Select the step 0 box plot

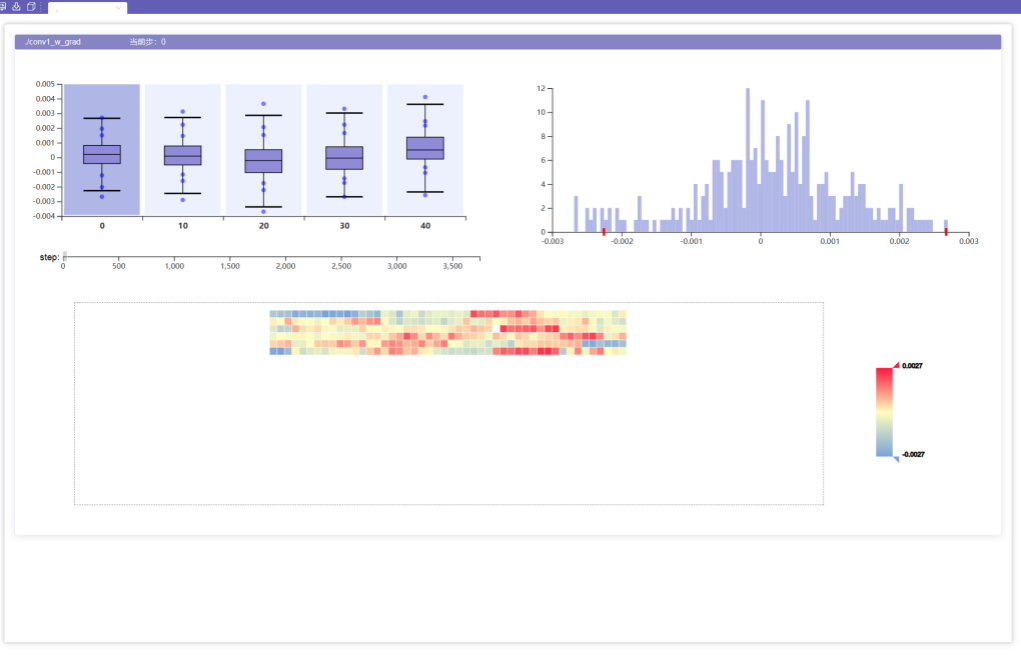pos(102,150)
